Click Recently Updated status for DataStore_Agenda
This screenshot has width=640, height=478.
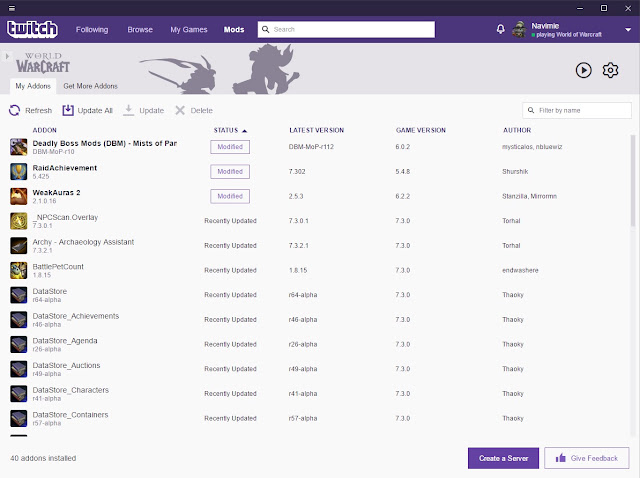coord(230,345)
